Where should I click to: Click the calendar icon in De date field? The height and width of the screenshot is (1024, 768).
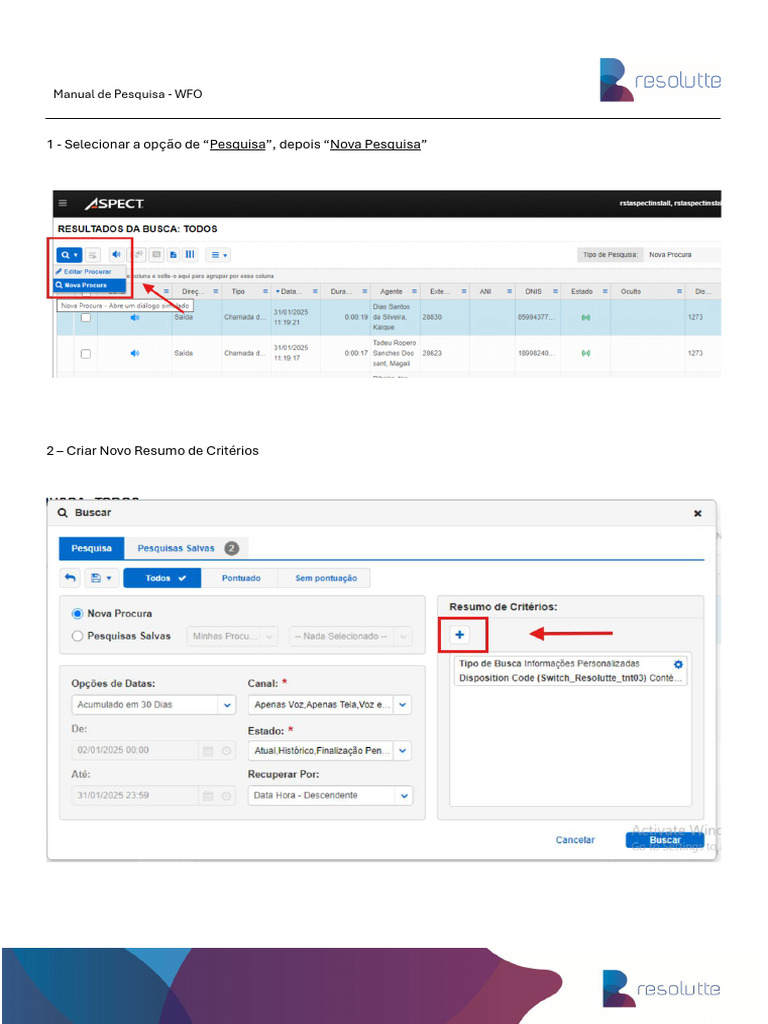pyautogui.click(x=208, y=750)
